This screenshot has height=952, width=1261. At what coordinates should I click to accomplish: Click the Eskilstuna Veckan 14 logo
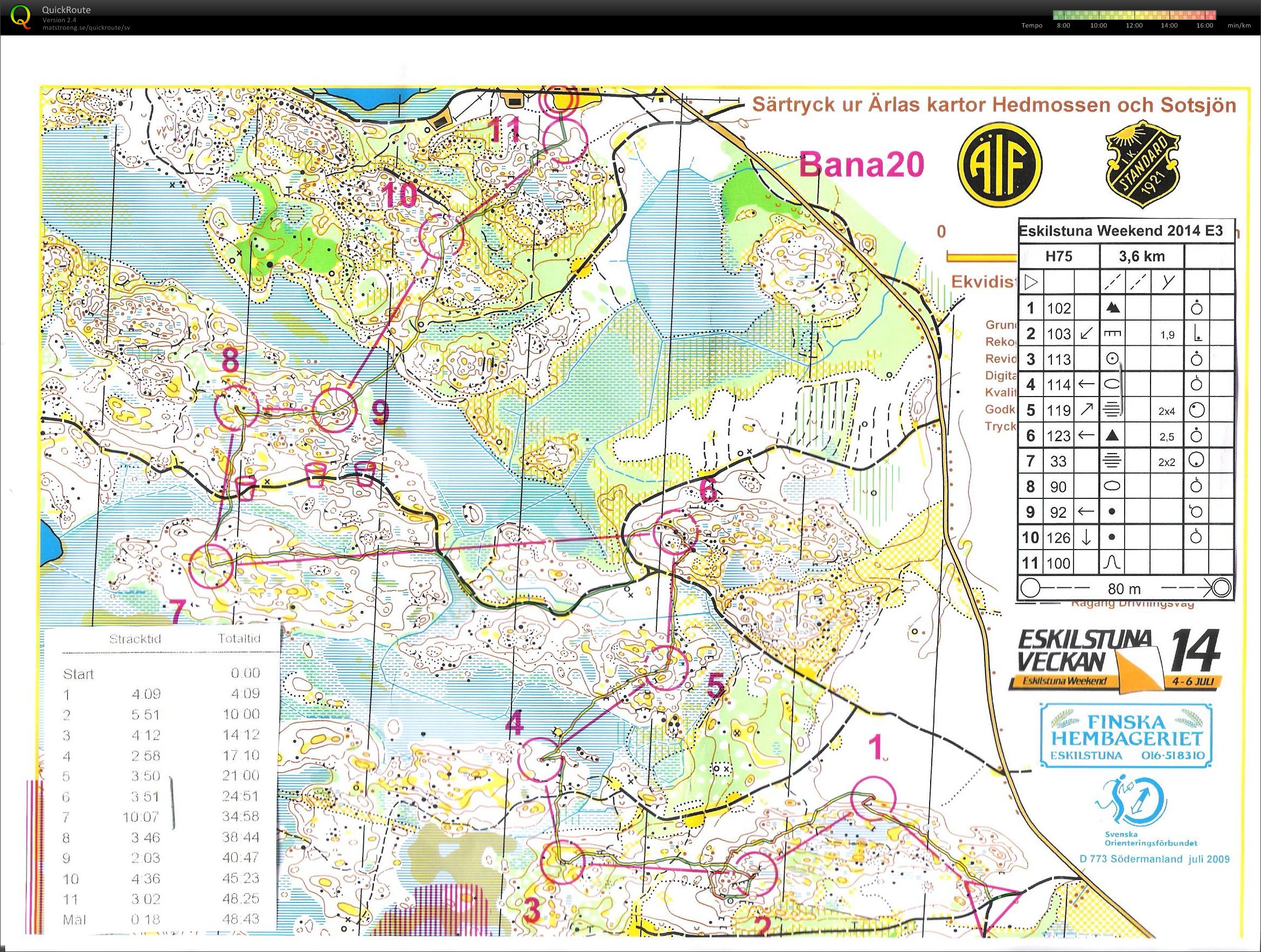point(1115,661)
